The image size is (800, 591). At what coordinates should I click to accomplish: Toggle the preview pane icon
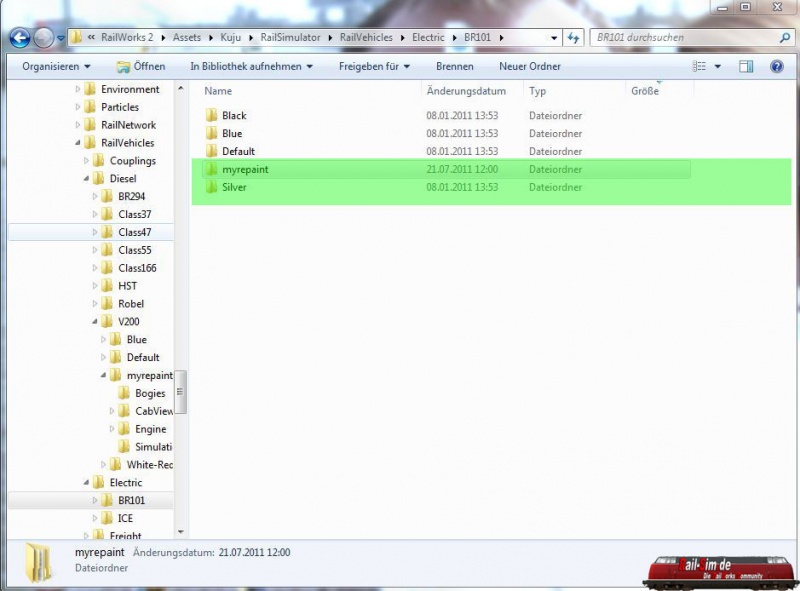pos(746,66)
